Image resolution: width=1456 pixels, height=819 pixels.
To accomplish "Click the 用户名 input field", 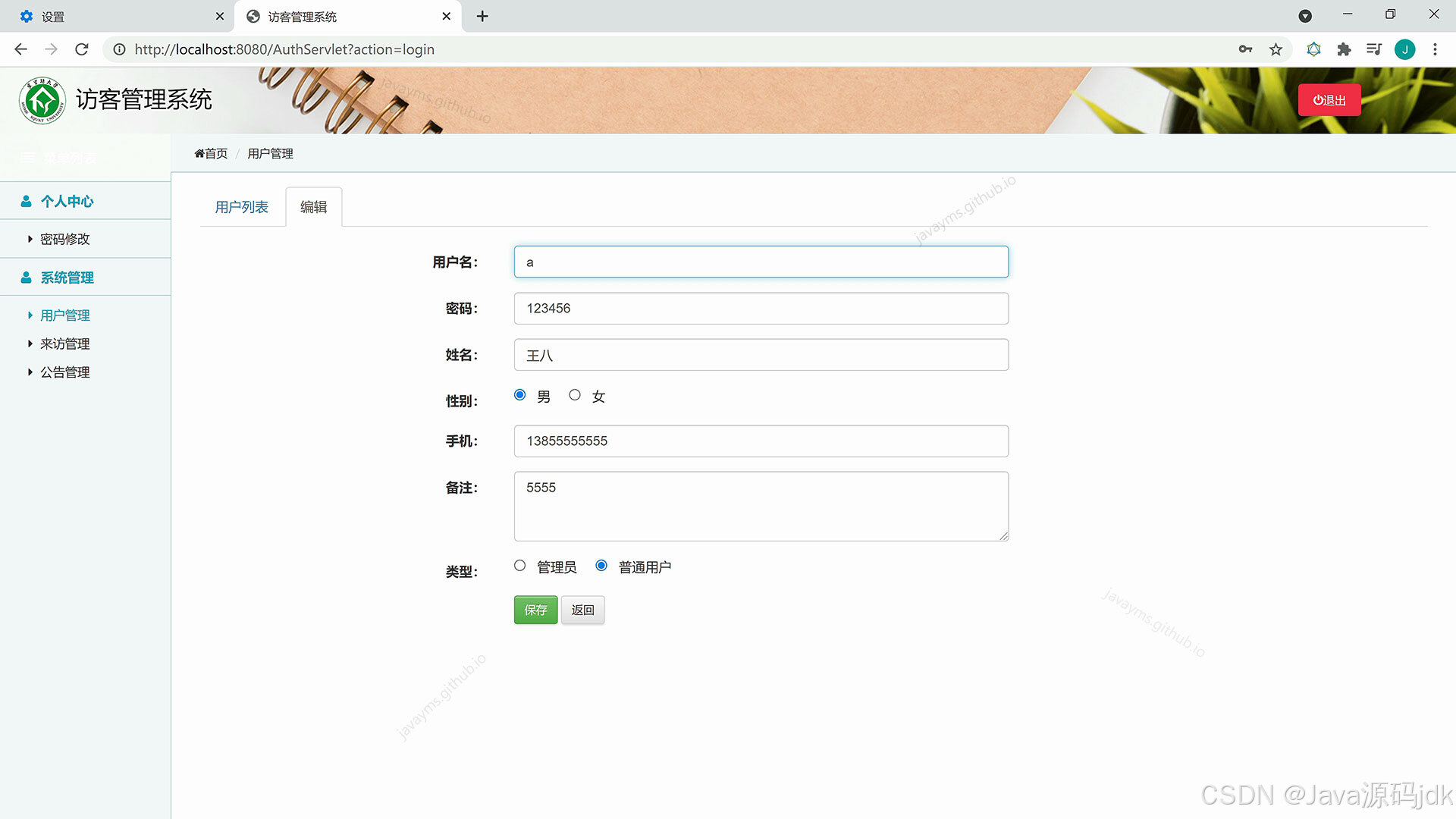I will (x=761, y=262).
